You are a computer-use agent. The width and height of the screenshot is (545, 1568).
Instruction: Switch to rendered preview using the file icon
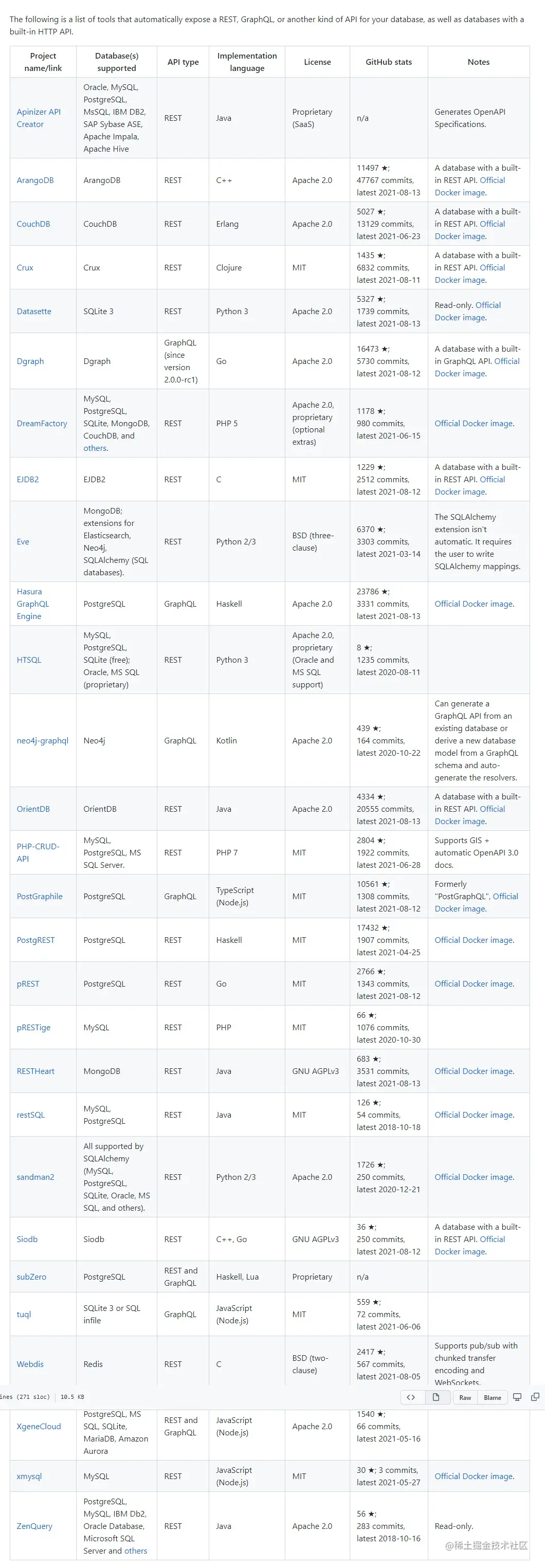click(436, 1397)
